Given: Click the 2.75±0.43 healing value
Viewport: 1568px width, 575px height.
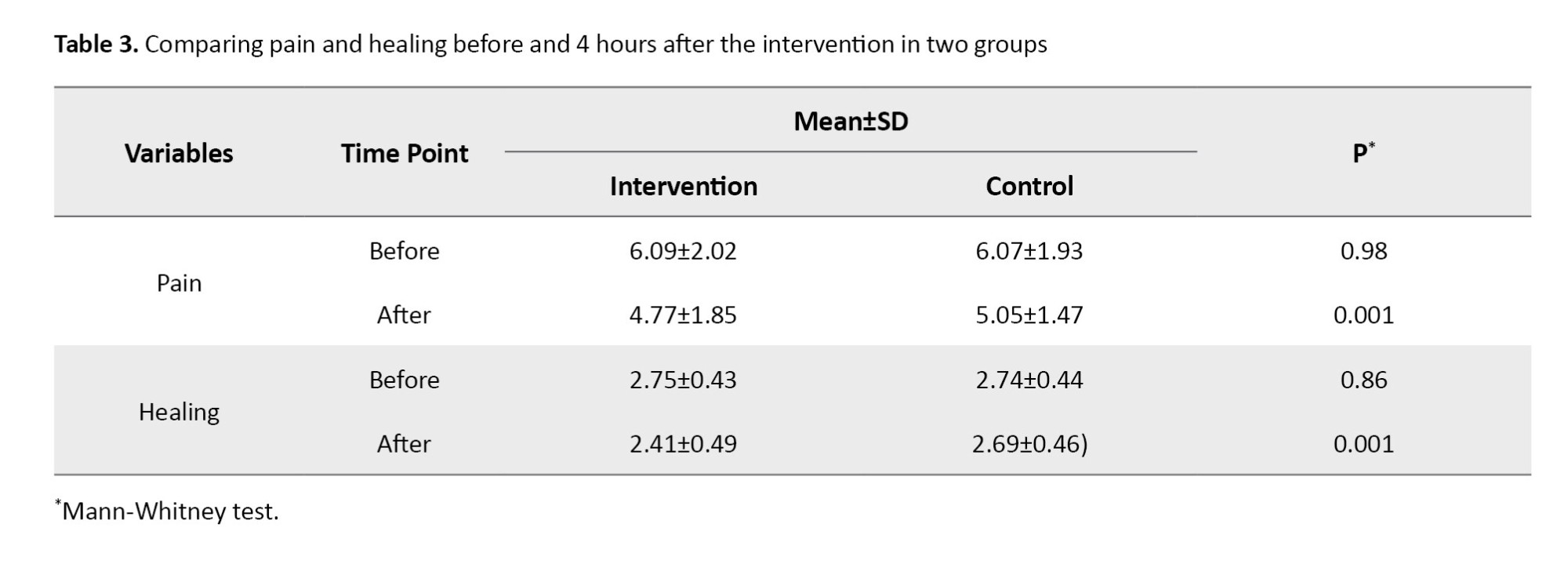Looking at the screenshot, I should (x=683, y=380).
